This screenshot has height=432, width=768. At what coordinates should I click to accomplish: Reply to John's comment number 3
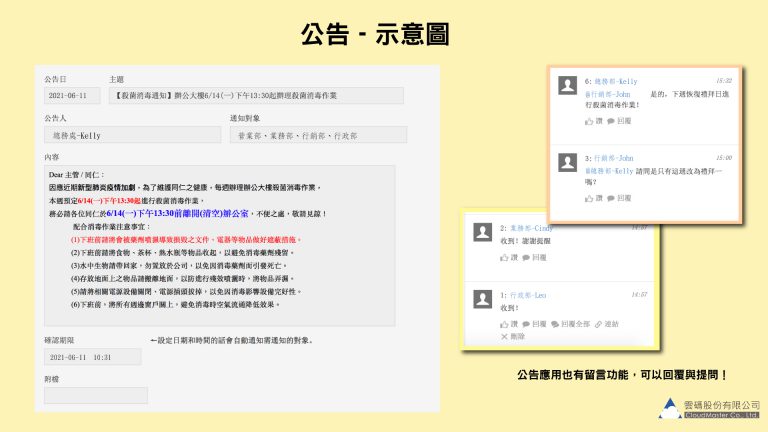[x=619, y=198]
